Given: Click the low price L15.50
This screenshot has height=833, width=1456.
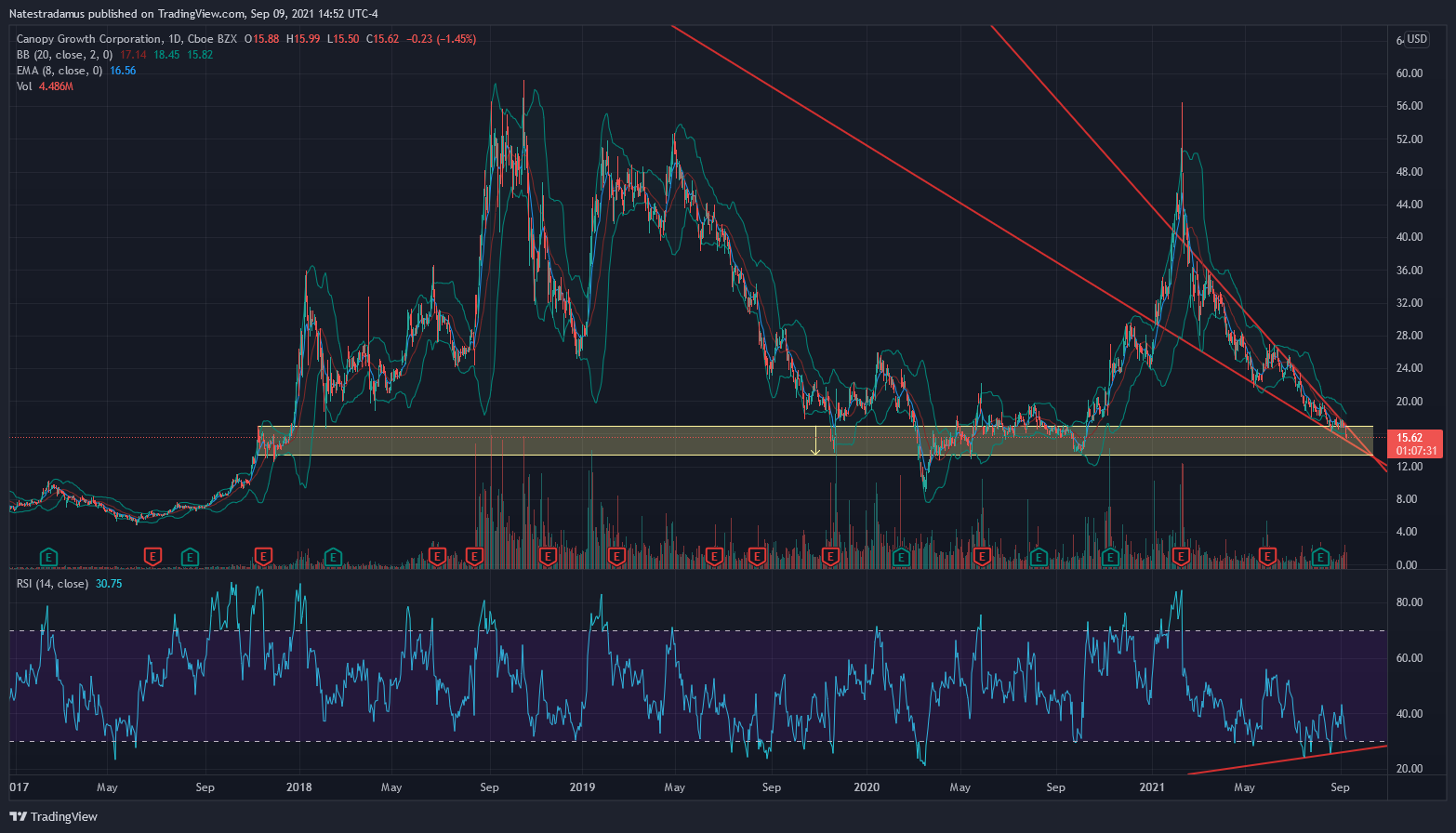Looking at the screenshot, I should (343, 39).
